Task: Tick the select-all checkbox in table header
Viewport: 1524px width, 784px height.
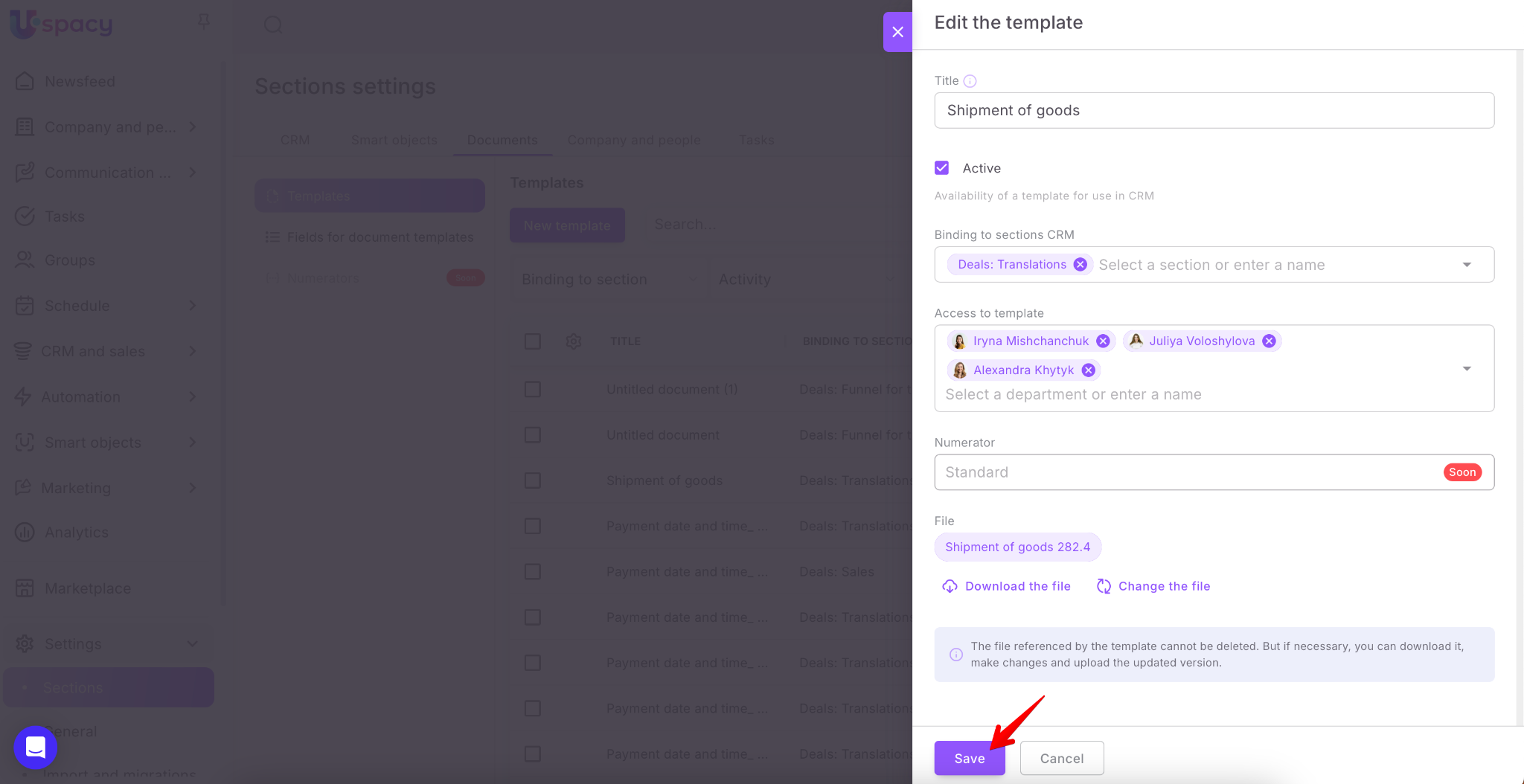Action: pos(533,341)
